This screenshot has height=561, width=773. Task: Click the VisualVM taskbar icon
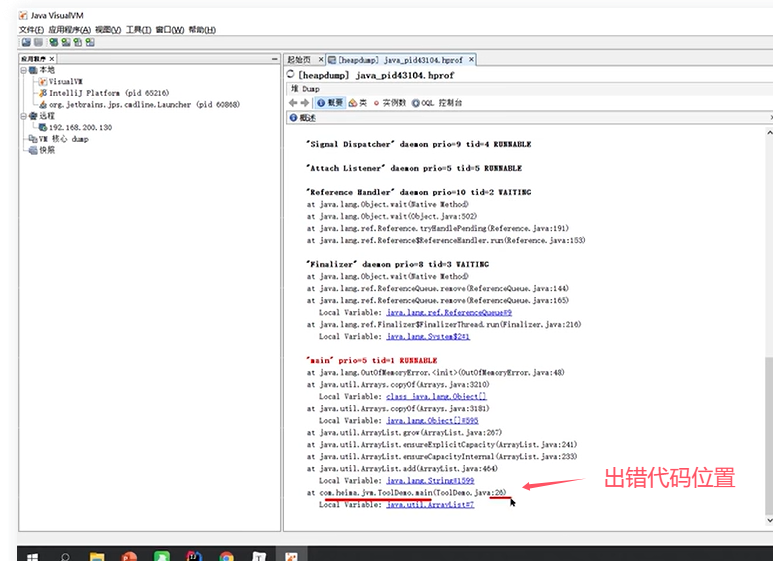291,556
